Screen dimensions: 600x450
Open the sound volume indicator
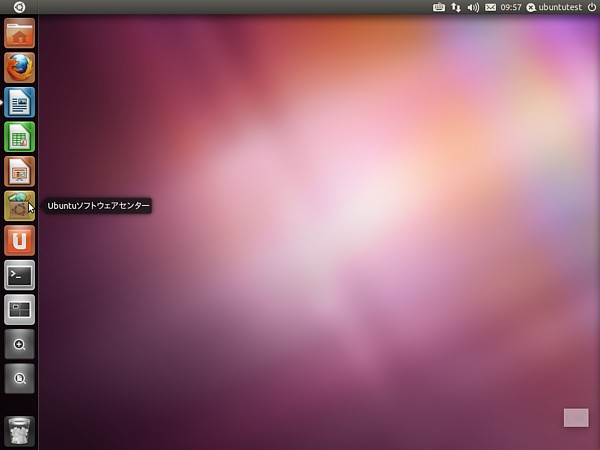click(473, 7)
